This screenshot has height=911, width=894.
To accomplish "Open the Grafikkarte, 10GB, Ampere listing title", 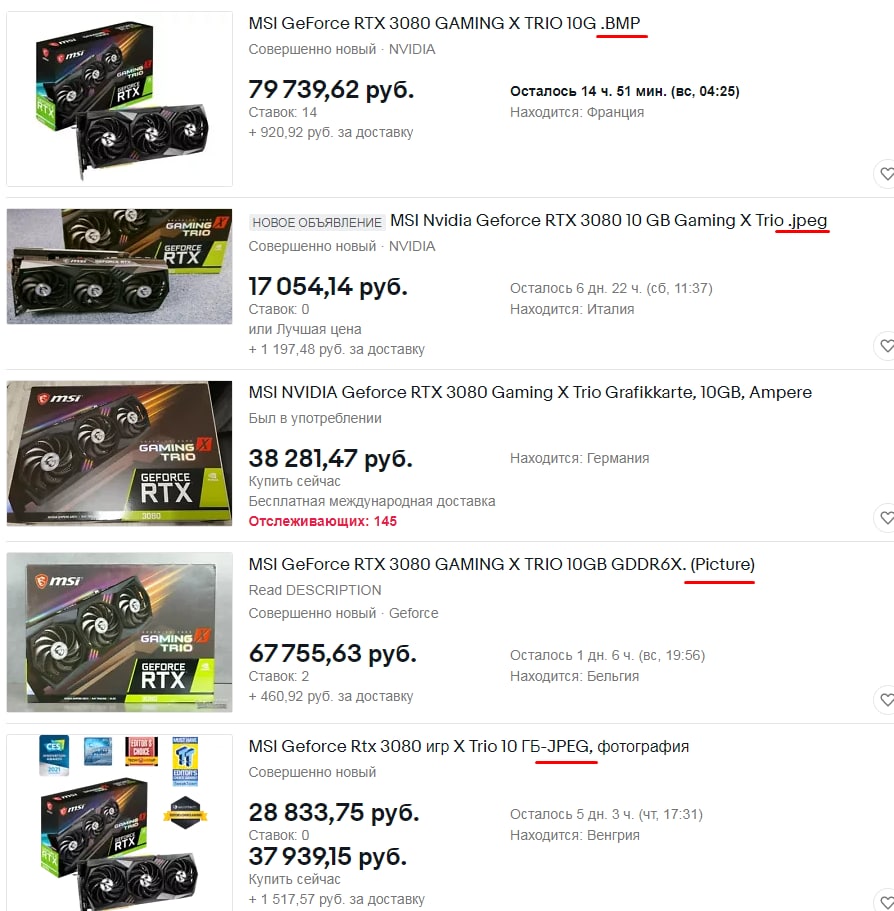I will pyautogui.click(x=530, y=393).
